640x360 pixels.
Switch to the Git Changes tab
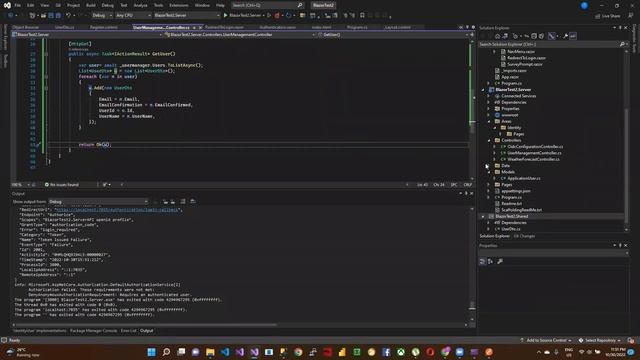(524, 236)
